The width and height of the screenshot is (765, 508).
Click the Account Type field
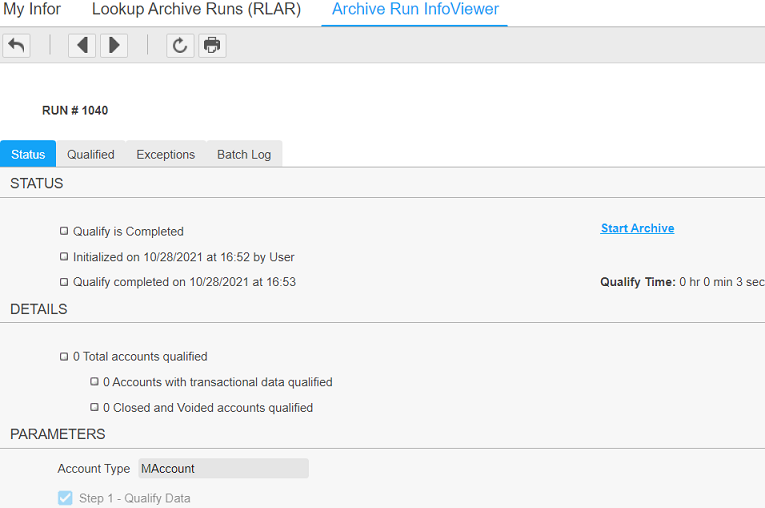[x=223, y=469]
